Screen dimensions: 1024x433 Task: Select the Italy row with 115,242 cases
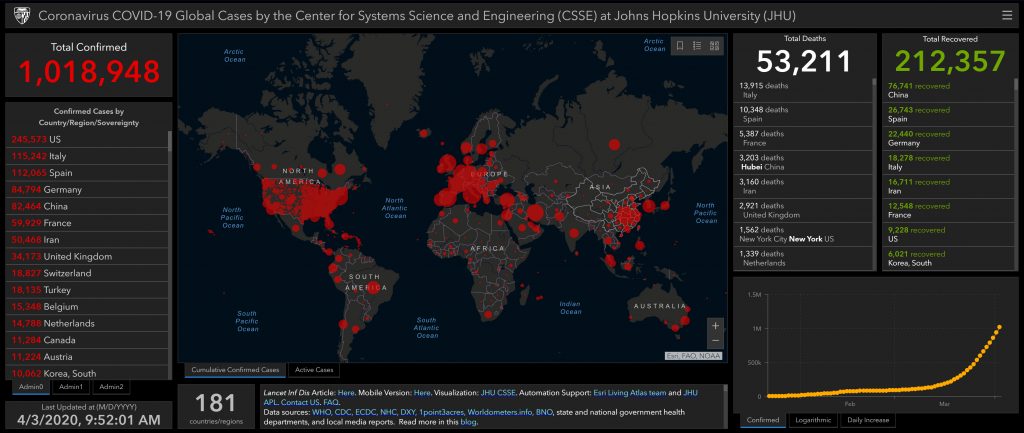87,156
